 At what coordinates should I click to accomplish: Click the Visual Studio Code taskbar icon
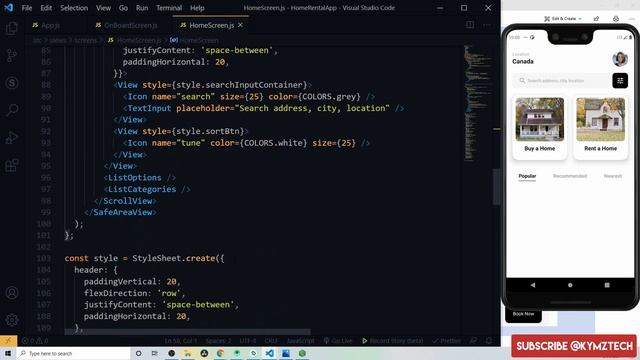[269, 353]
